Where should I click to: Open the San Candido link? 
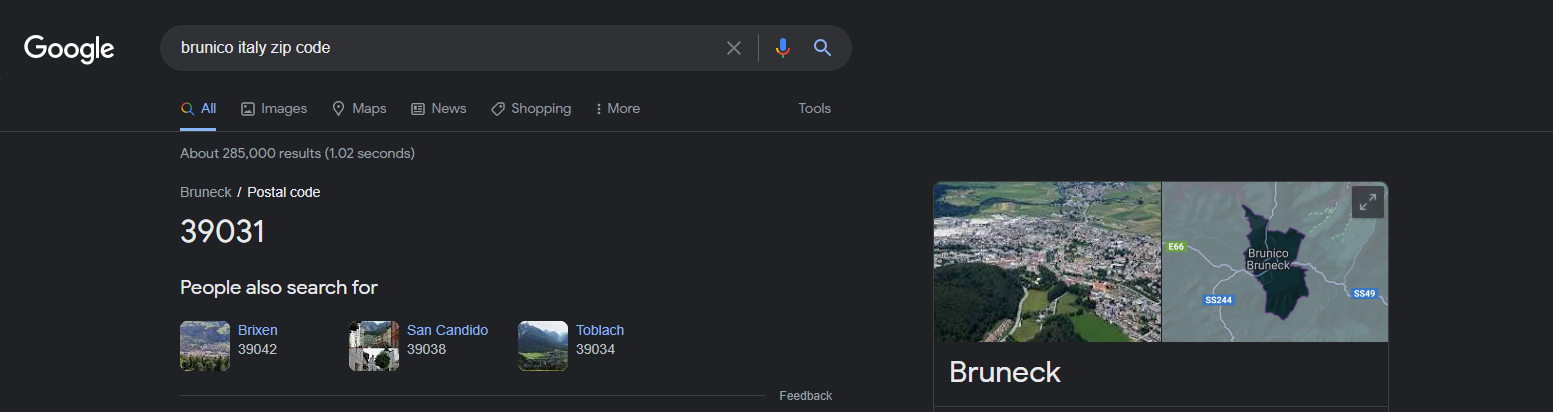447,330
